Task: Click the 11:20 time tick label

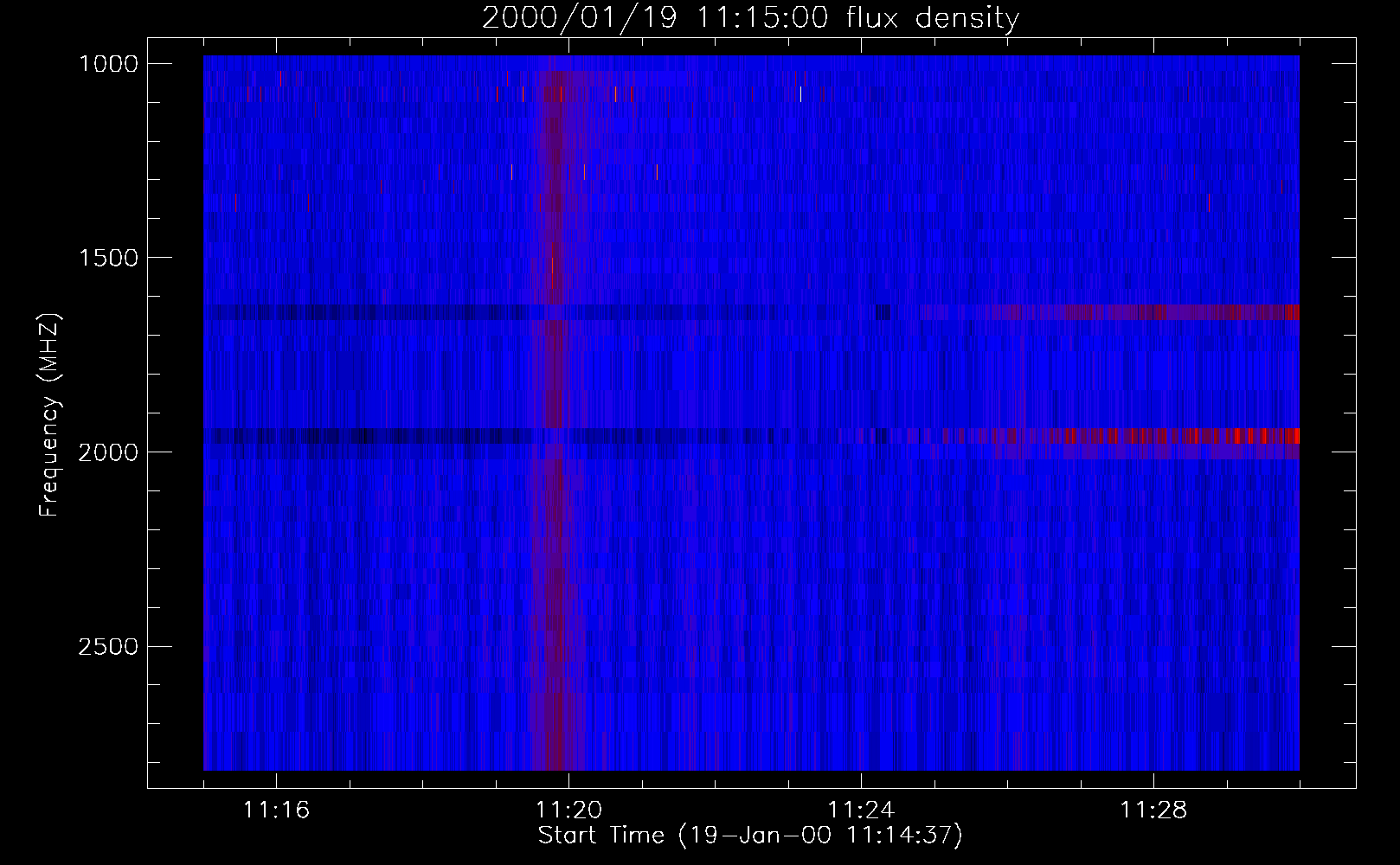Action: coord(568,811)
